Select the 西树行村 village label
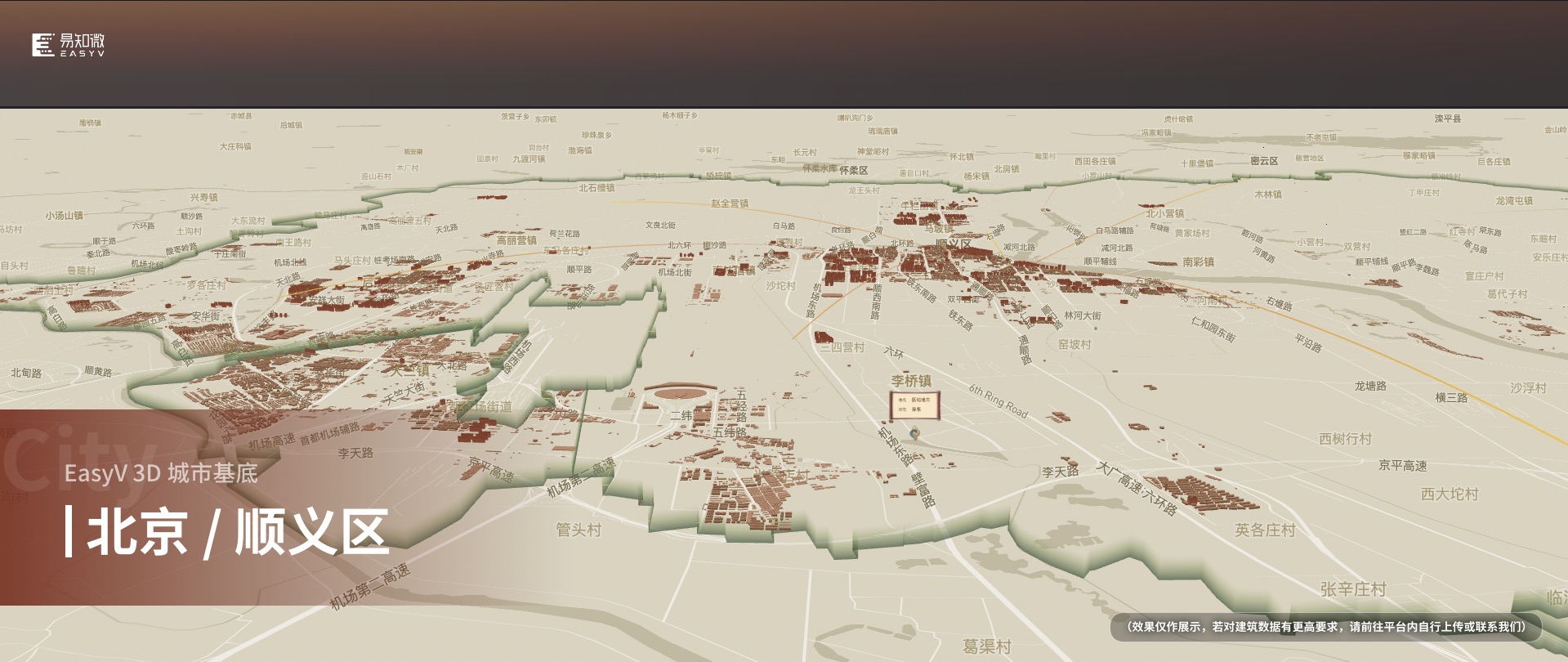This screenshot has width=1568, height=662. click(x=1345, y=439)
